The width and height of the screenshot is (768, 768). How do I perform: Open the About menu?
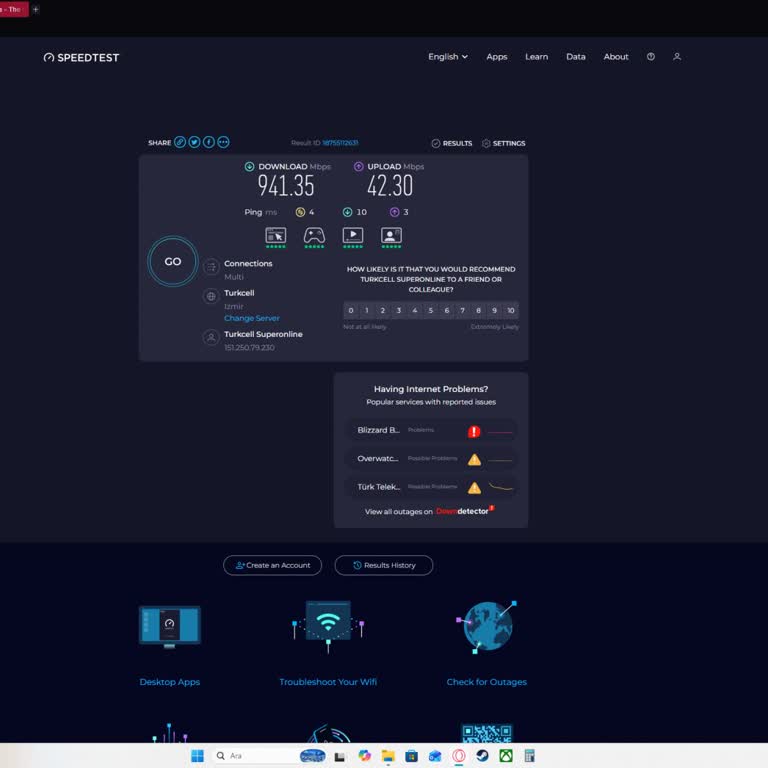[616, 57]
